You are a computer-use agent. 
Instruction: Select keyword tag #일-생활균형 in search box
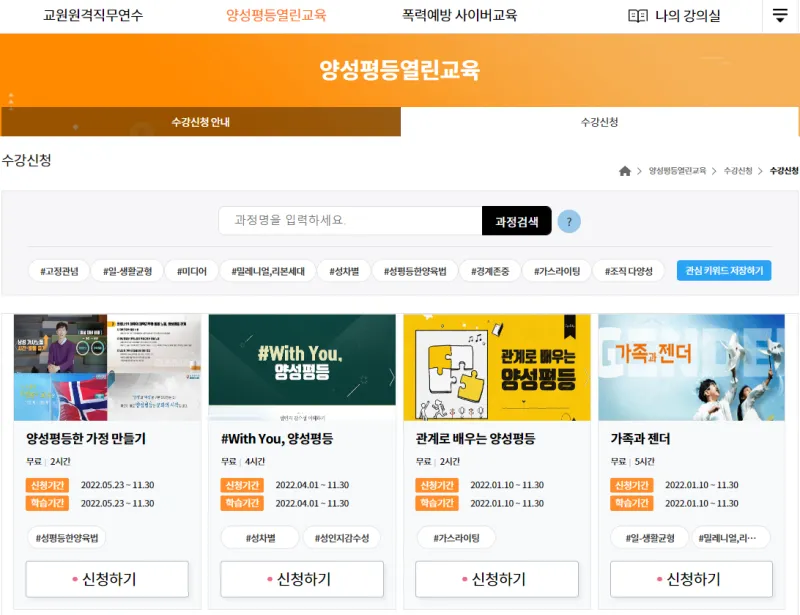tap(128, 271)
